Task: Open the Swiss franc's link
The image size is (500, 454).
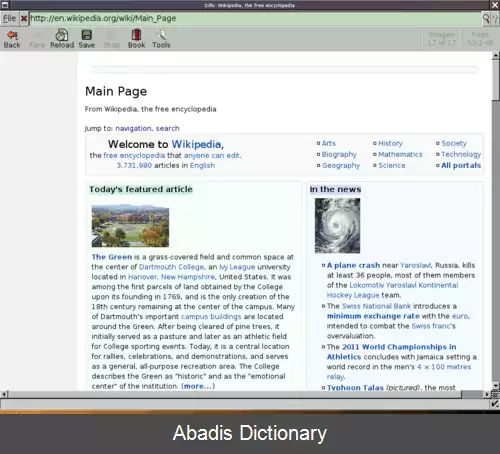Action: point(433,326)
